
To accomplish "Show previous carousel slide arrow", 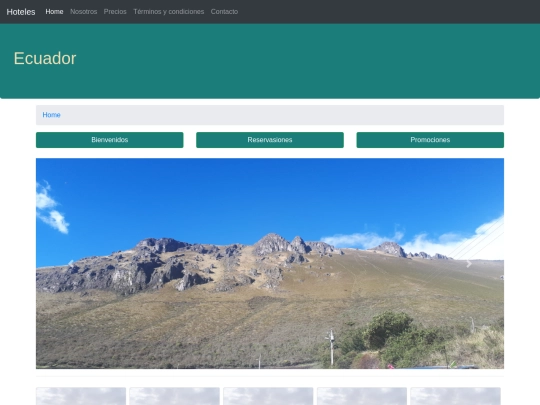I will [x=71, y=263].
